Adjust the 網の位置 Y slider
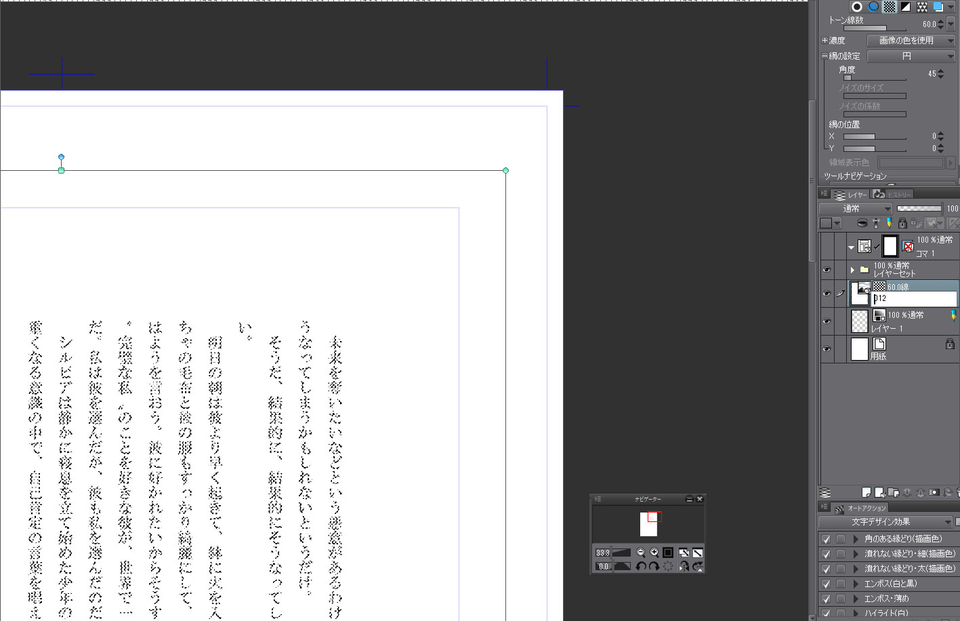This screenshot has width=960, height=621. click(875, 149)
